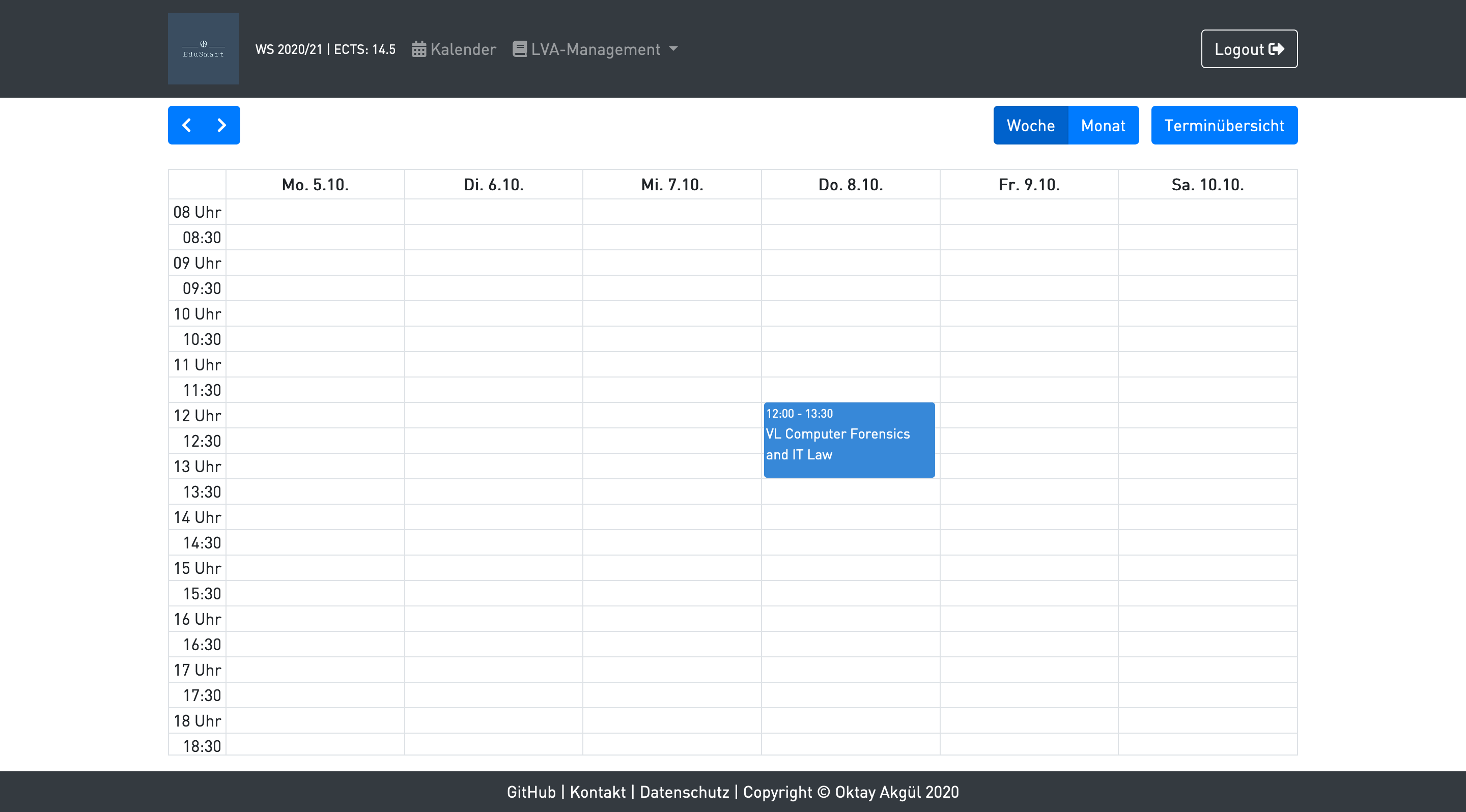Screen dimensions: 1466x812
Task: Expand the LVA-Management dropdown caret
Action: pos(674,49)
